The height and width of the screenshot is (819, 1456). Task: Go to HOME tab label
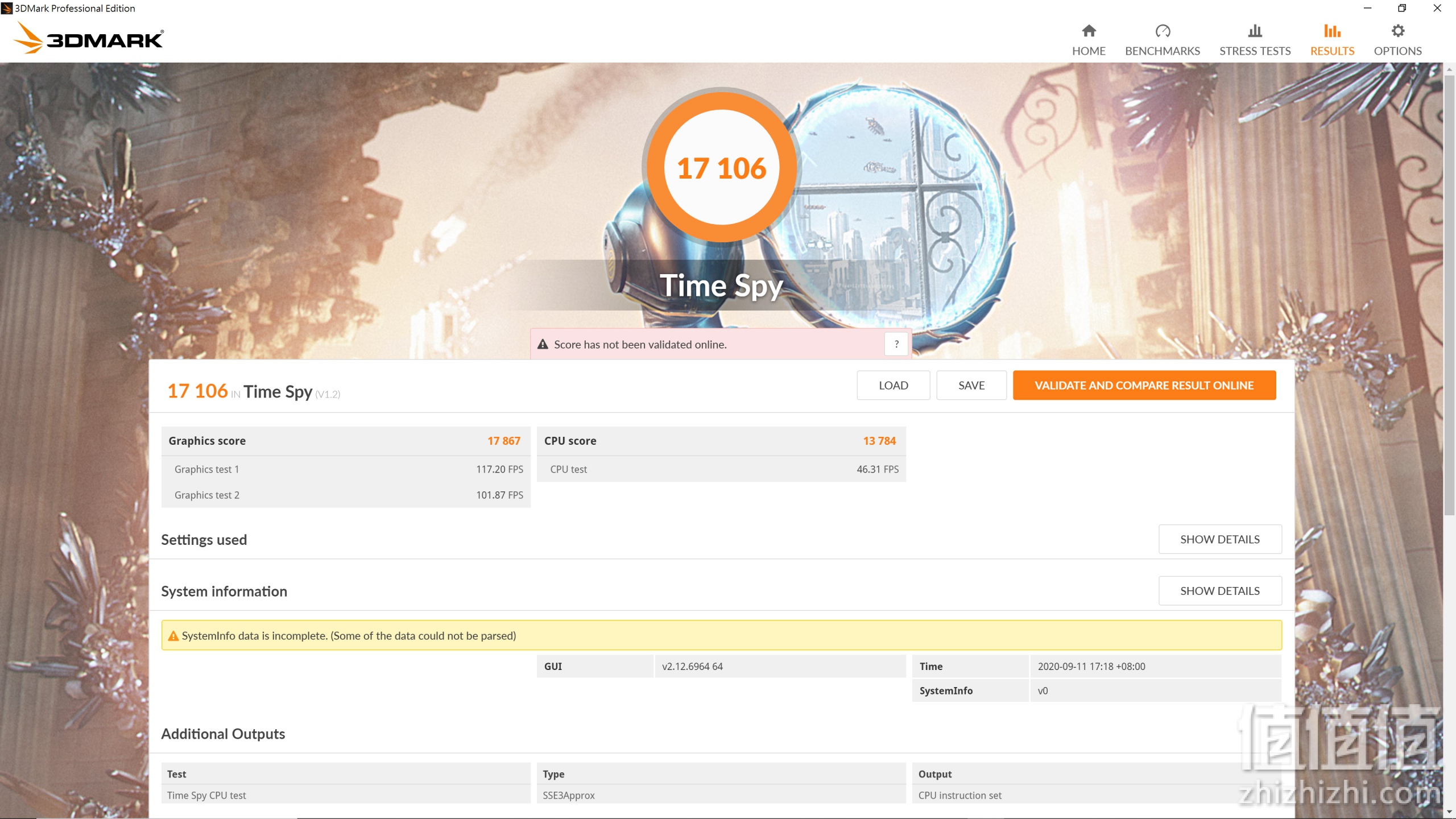coord(1089,51)
